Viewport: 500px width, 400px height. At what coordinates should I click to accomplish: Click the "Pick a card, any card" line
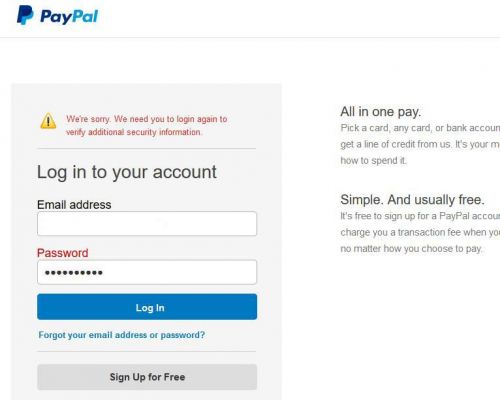coord(420,128)
